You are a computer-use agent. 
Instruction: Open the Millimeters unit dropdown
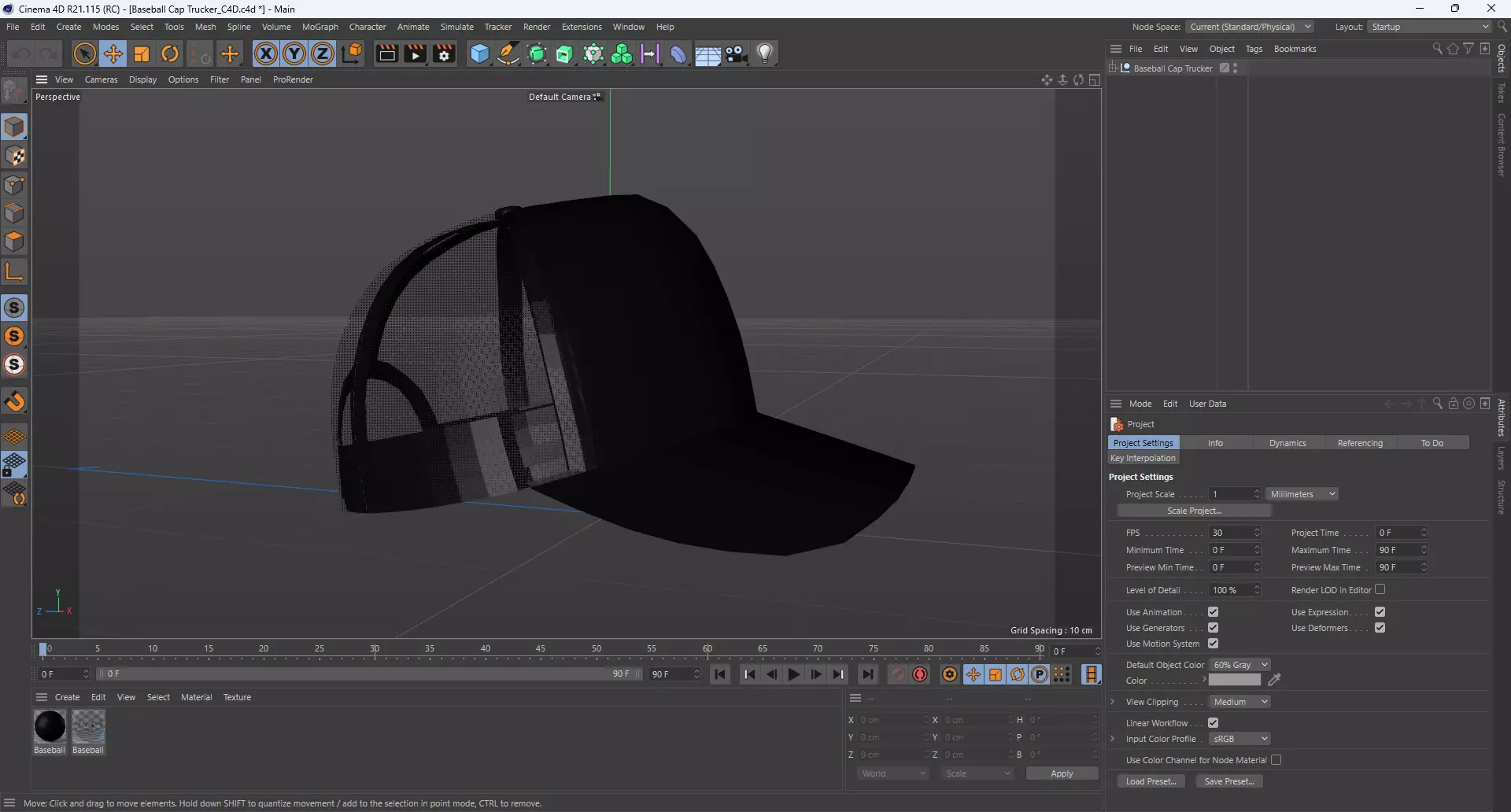[1302, 494]
